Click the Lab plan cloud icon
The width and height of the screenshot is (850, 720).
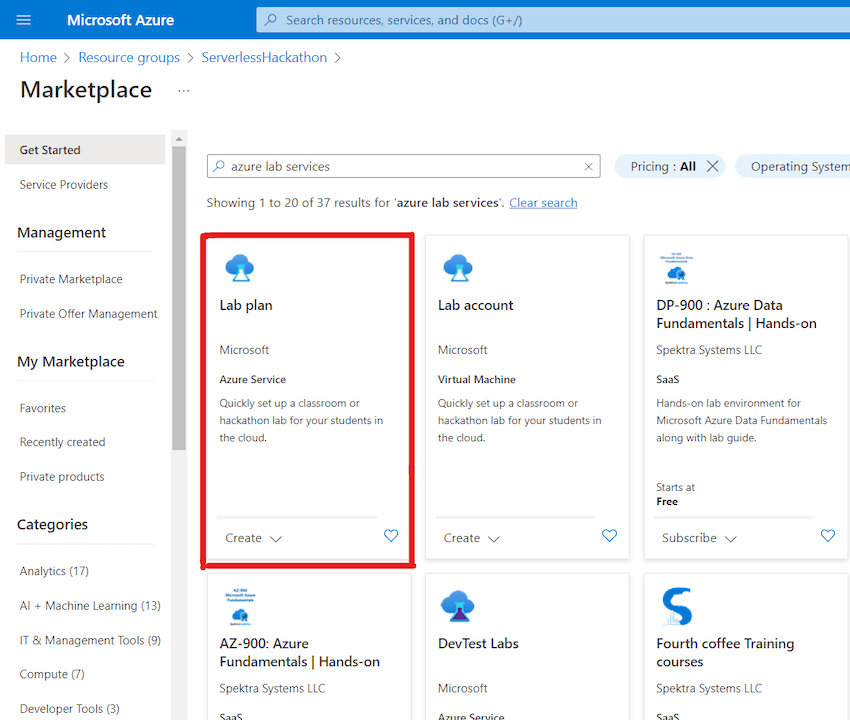tap(240, 267)
